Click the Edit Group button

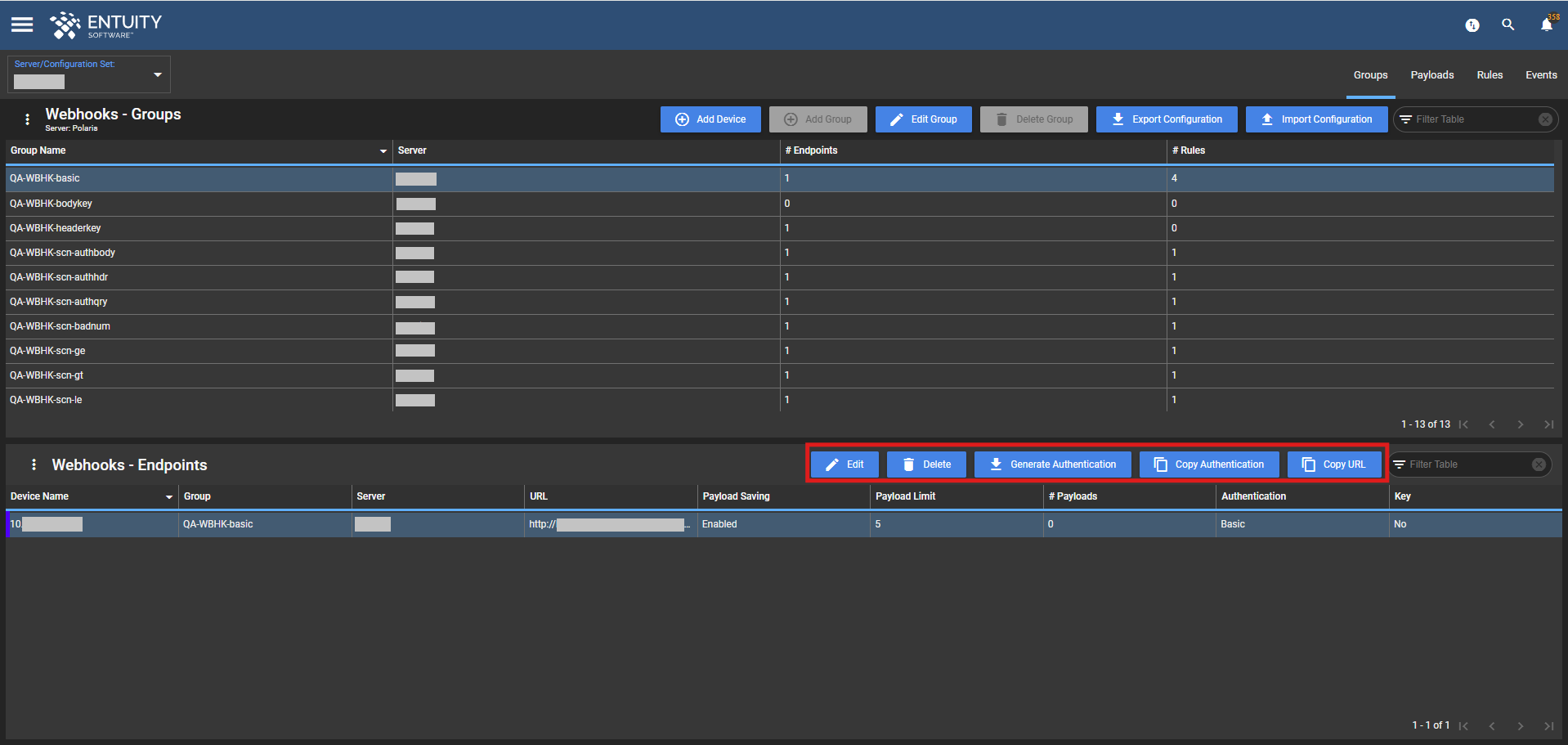[x=924, y=119]
